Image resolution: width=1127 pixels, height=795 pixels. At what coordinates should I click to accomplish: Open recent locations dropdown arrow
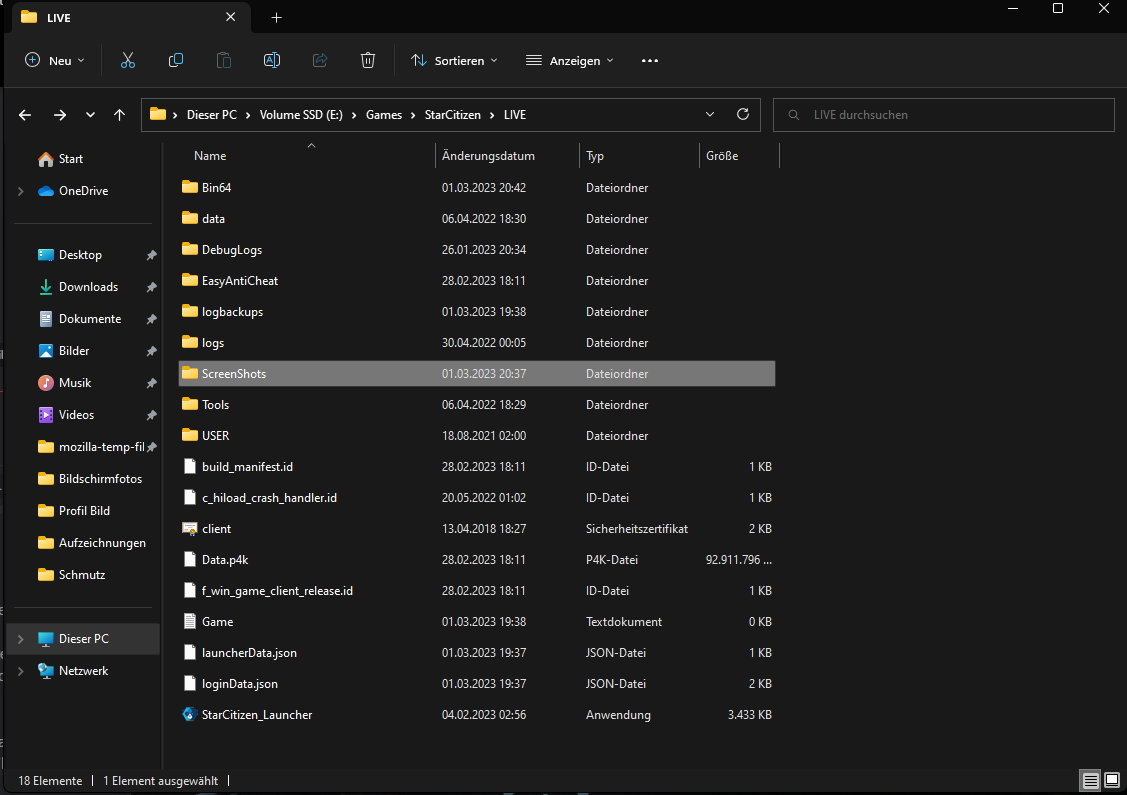[90, 115]
